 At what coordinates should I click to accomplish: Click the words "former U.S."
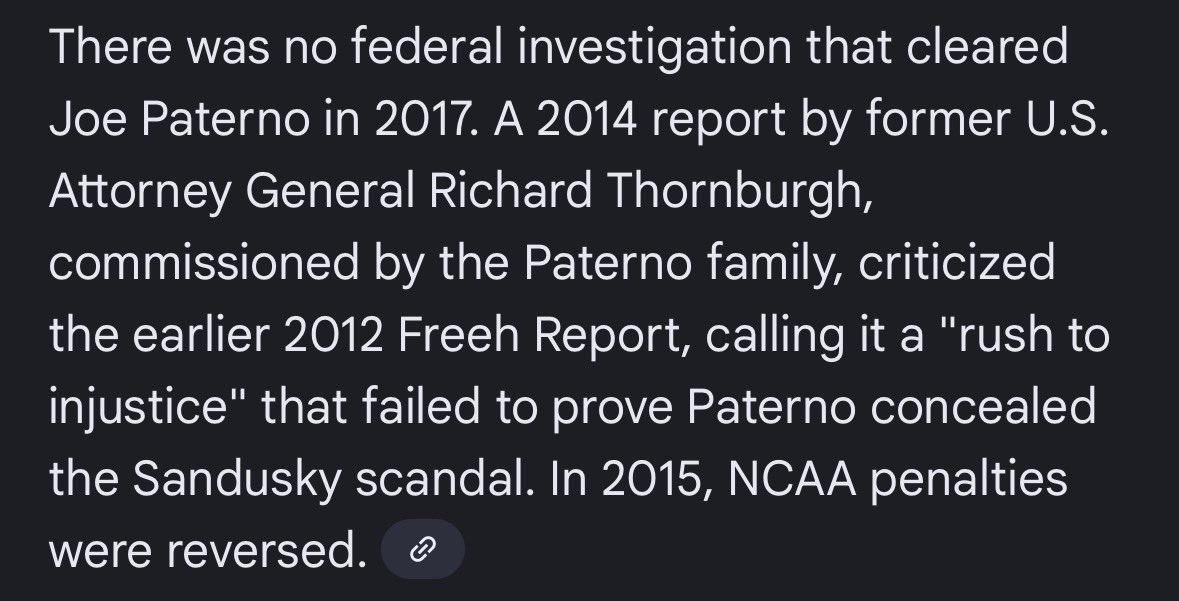click(x=987, y=118)
